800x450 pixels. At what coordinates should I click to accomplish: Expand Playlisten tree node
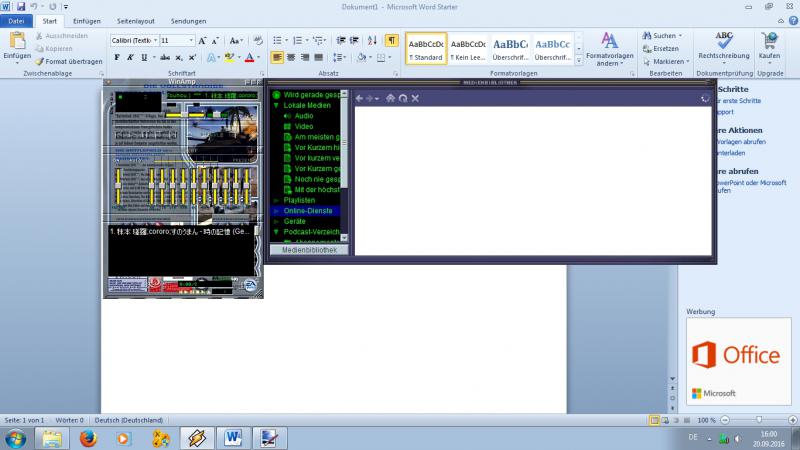pos(276,201)
